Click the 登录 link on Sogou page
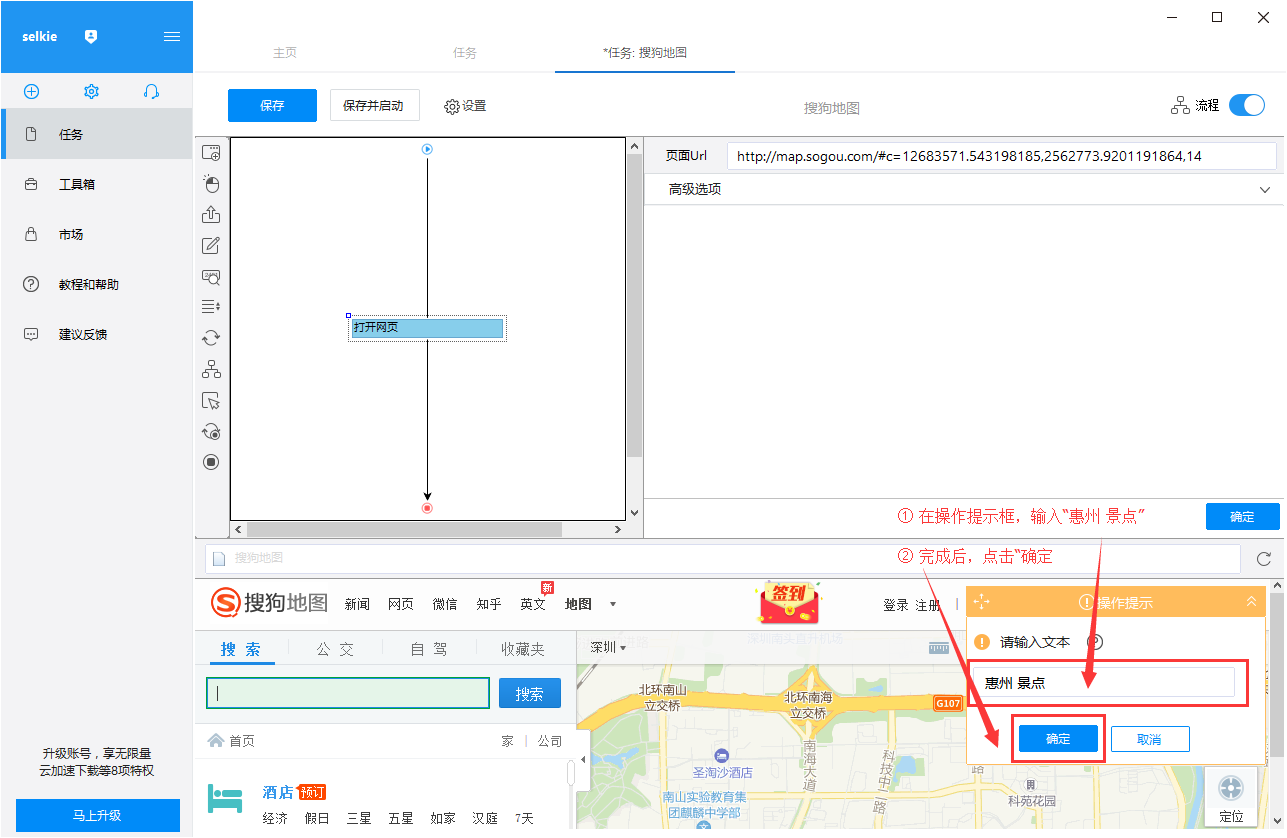1287x838 pixels. click(x=896, y=605)
